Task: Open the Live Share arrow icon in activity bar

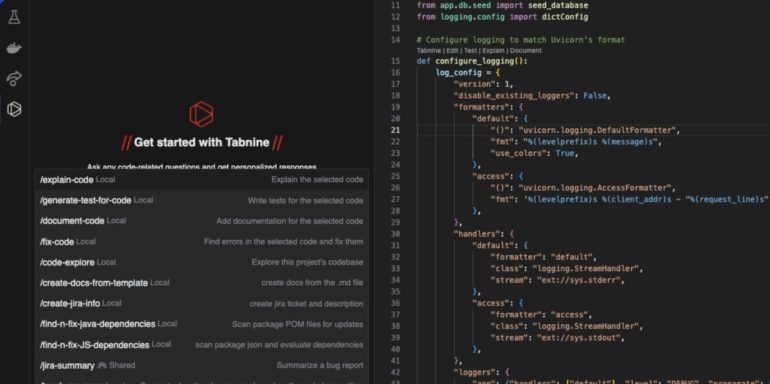Action: coord(14,79)
